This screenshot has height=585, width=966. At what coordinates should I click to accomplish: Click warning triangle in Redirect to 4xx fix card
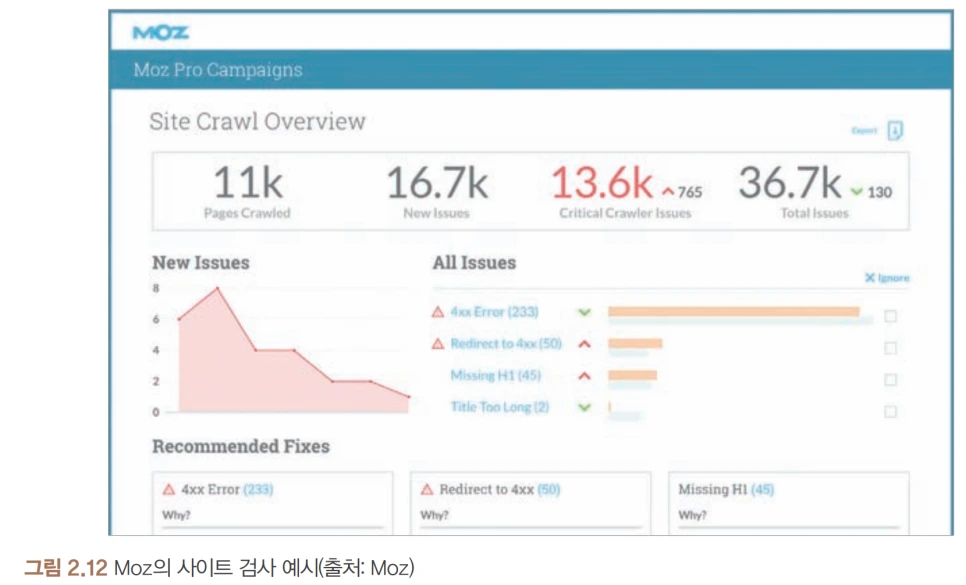tap(427, 490)
